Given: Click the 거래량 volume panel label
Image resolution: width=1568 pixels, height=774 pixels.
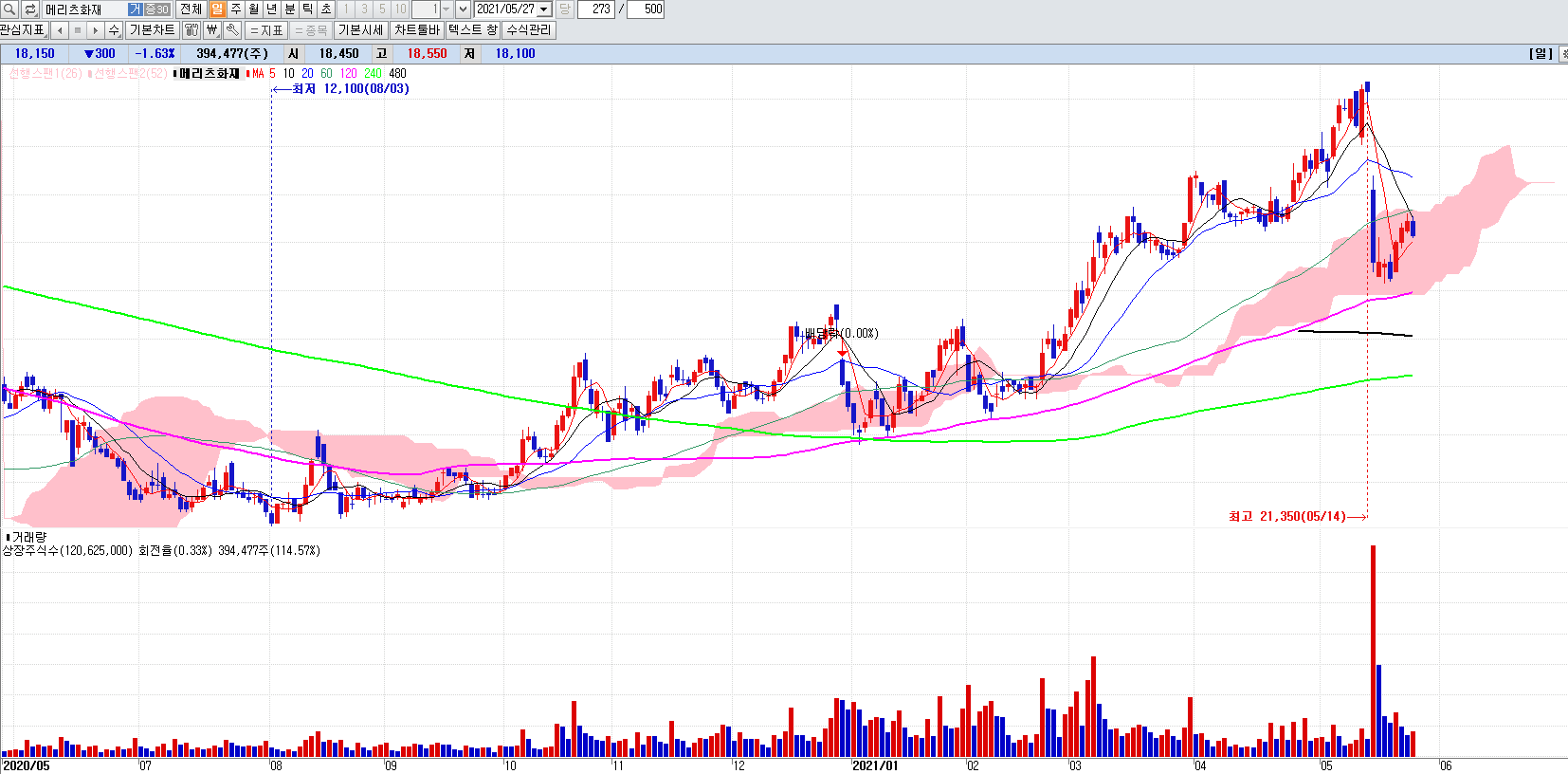Looking at the screenshot, I should pos(26,537).
